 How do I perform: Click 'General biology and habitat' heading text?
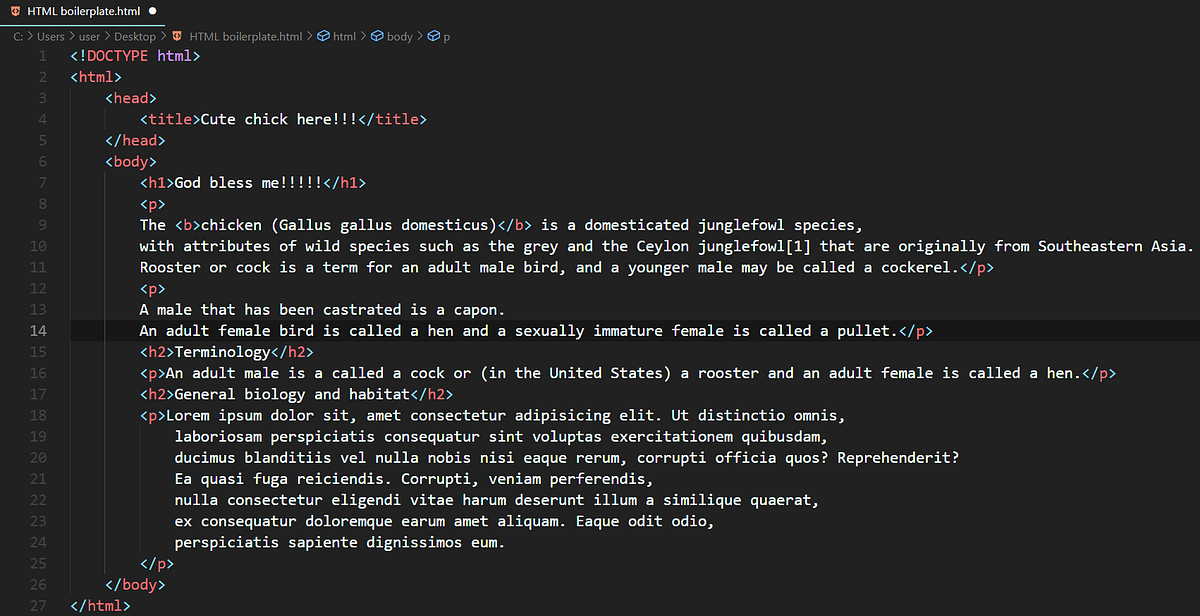point(292,394)
